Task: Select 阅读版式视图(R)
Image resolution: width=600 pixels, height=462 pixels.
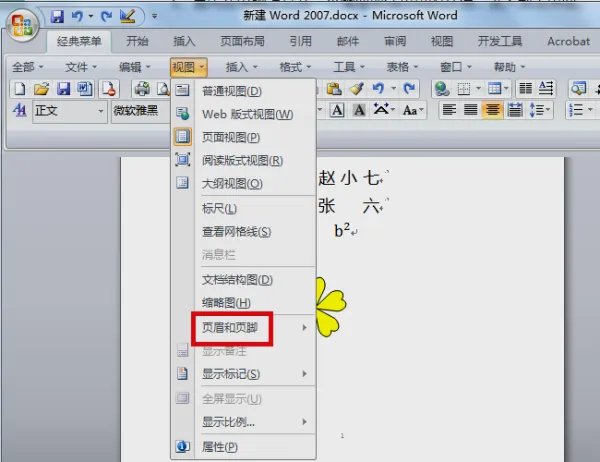Action: tap(244, 160)
